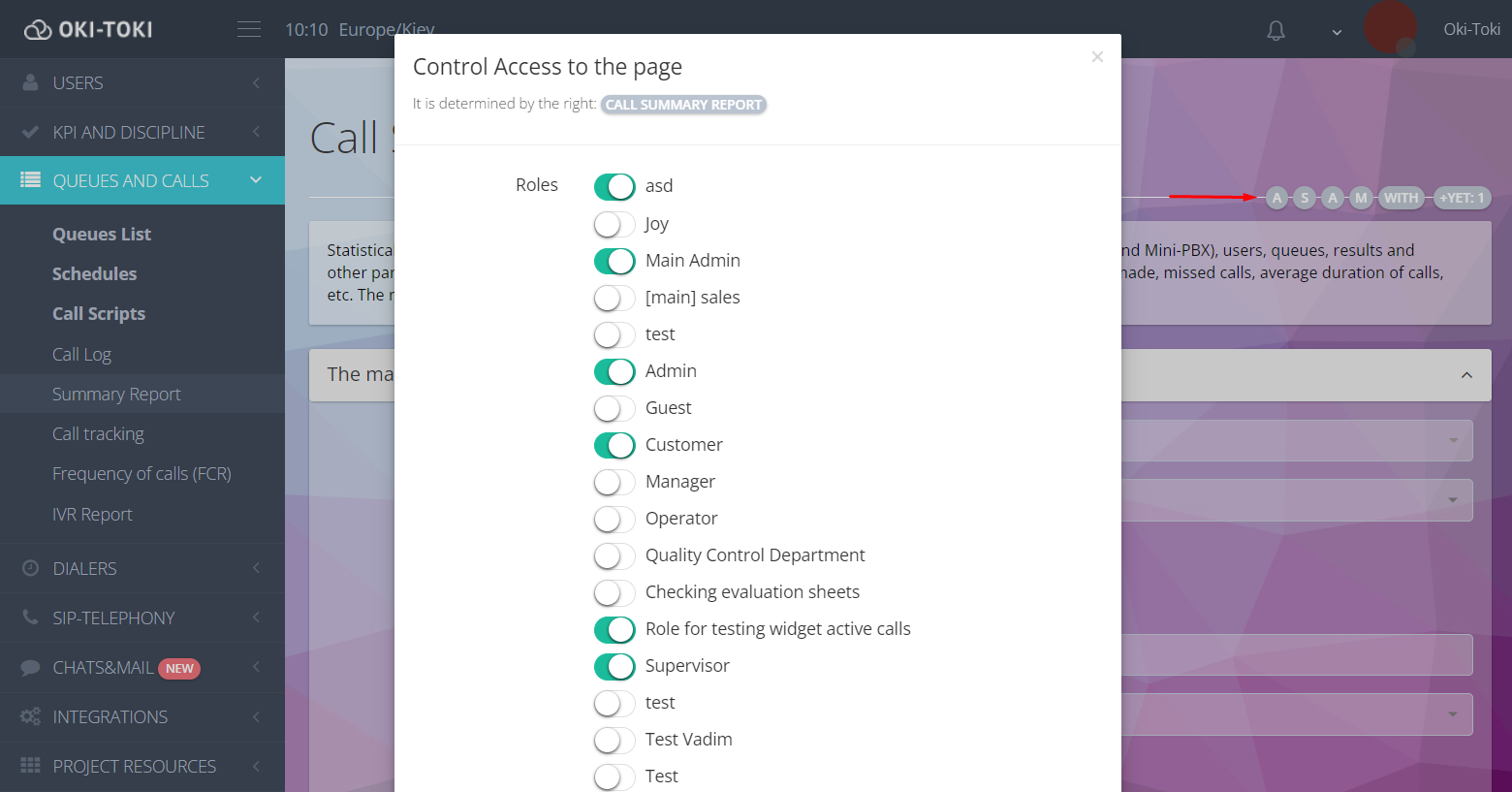
Task: Disable the Main Admin role toggle
Action: click(614, 261)
